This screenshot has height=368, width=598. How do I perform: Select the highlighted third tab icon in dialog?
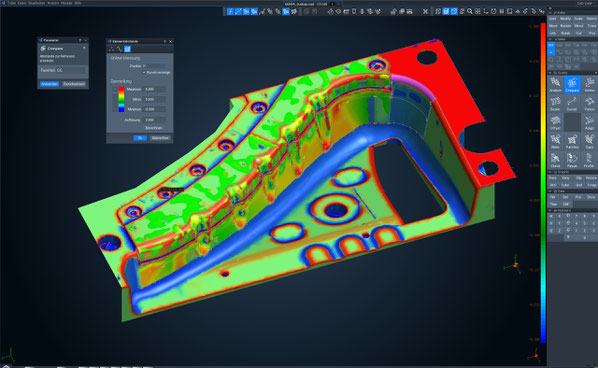pyautogui.click(x=127, y=49)
